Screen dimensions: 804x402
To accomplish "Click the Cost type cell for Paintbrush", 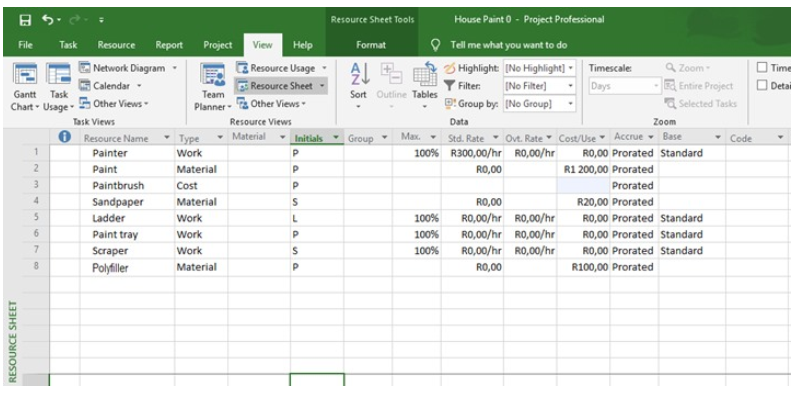I will click(201, 186).
